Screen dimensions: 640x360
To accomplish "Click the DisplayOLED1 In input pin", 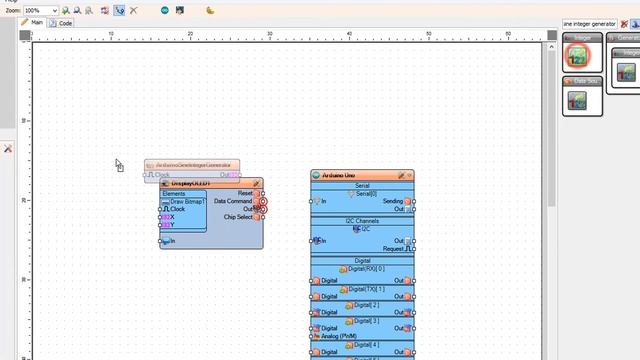I will [160, 241].
